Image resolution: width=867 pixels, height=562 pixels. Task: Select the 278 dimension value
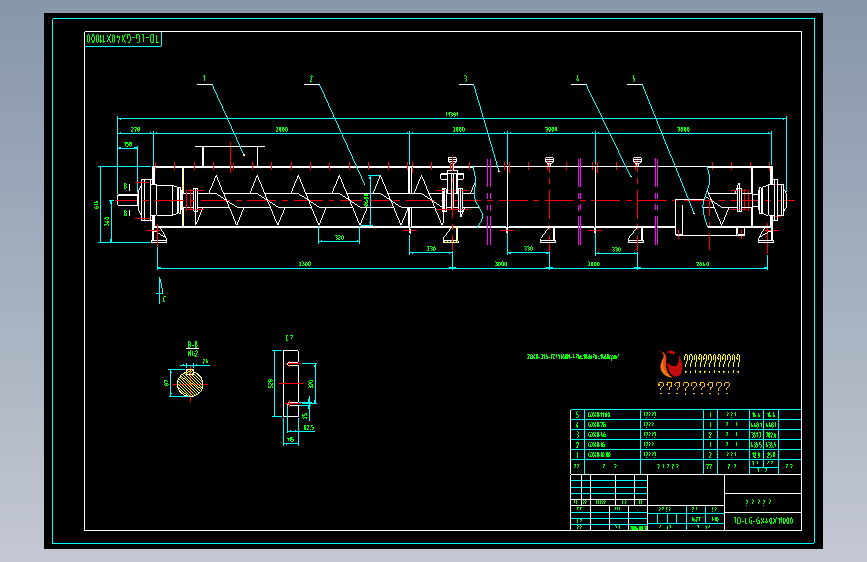(x=135, y=129)
